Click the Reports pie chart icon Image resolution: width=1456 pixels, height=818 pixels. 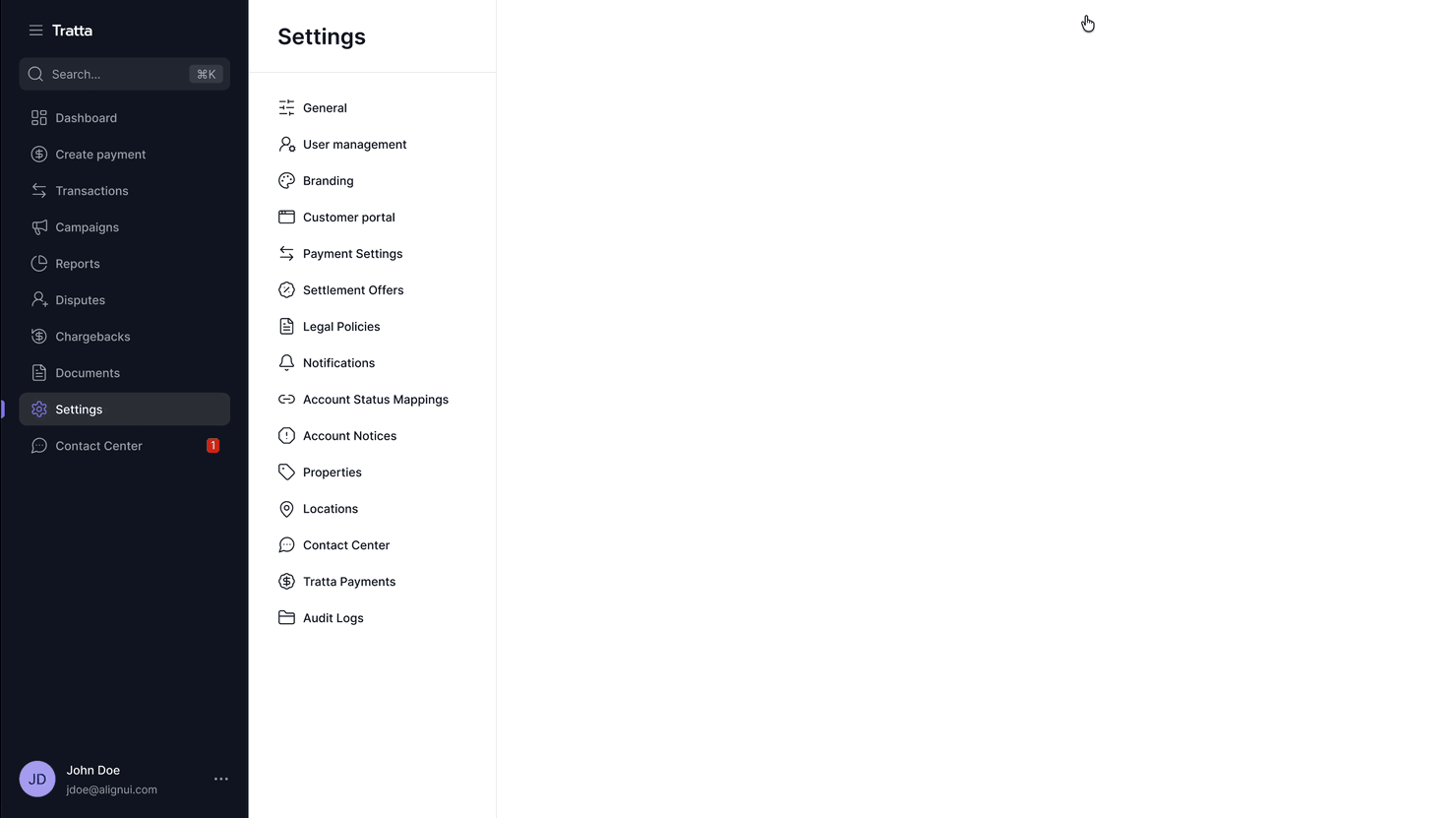39,264
